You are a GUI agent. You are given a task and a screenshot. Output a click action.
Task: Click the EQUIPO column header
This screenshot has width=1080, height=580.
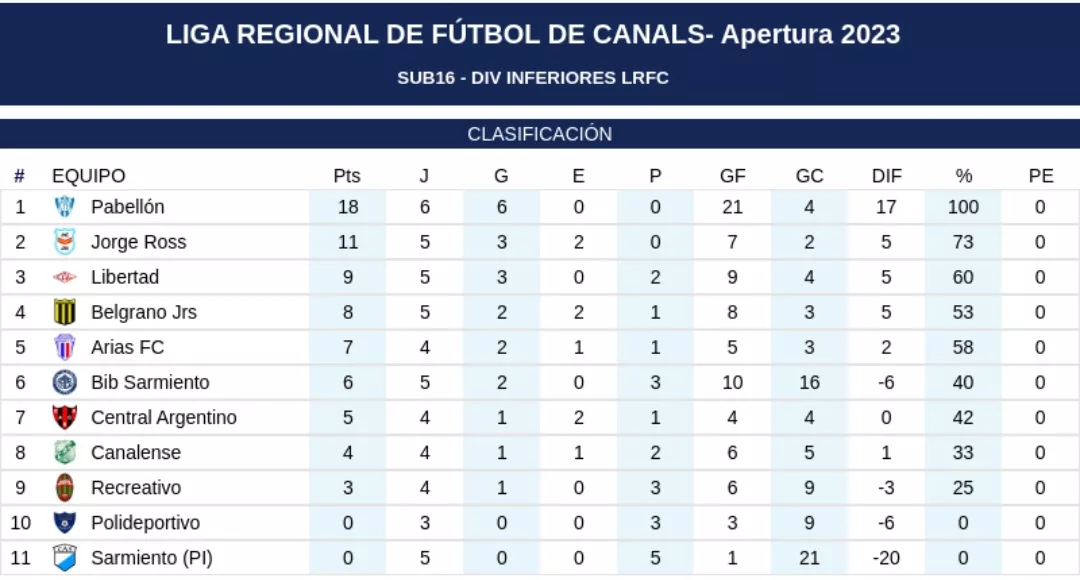[89, 176]
